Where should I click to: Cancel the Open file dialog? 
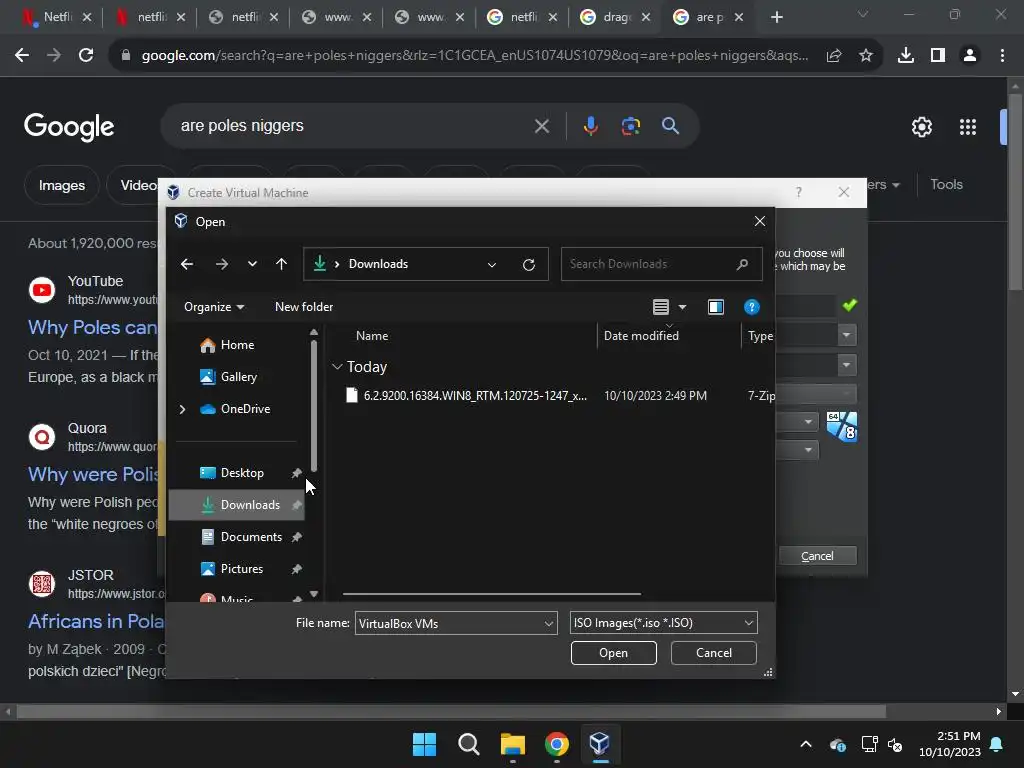(x=713, y=653)
